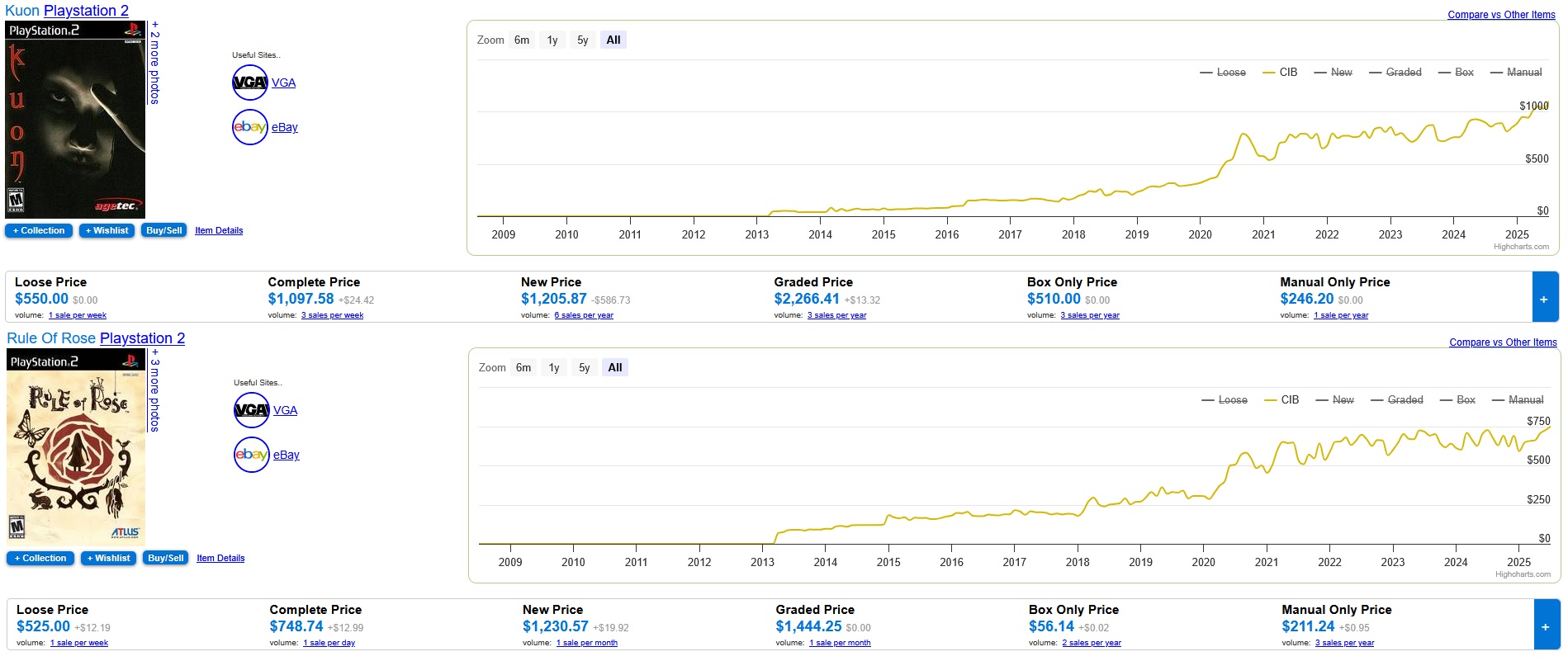
Task: Open Item Details link for Kuon
Action: coord(219,231)
